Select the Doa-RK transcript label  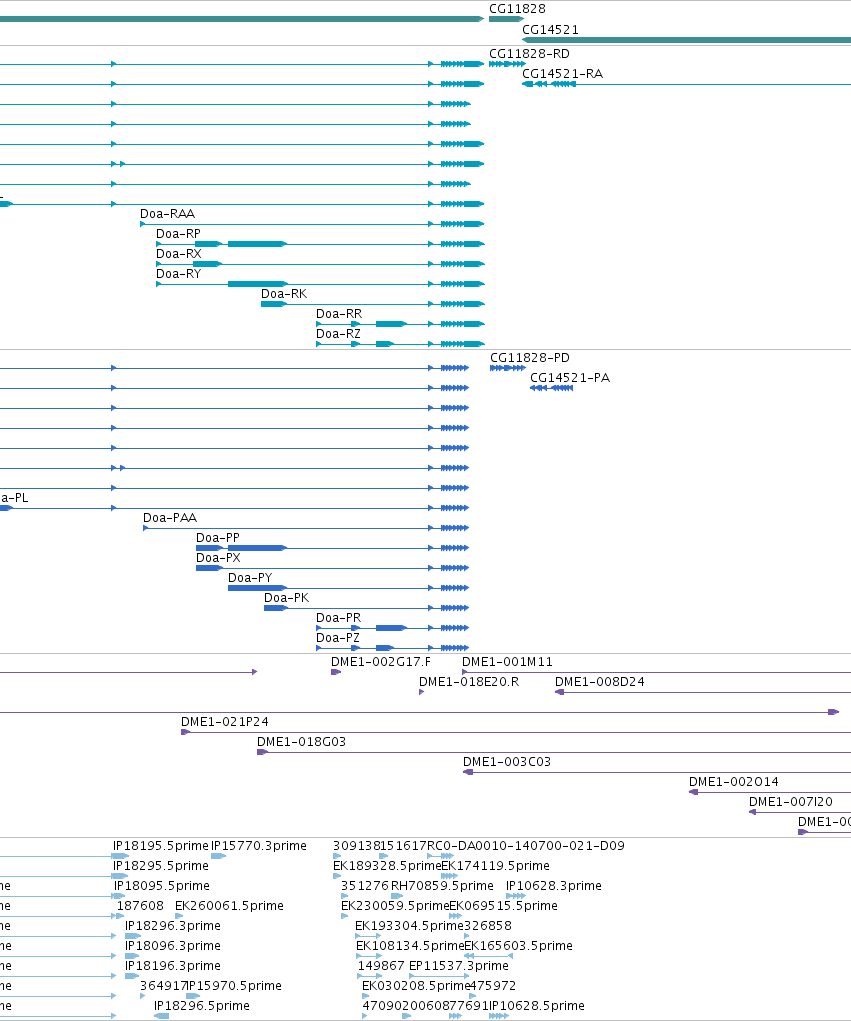click(284, 294)
